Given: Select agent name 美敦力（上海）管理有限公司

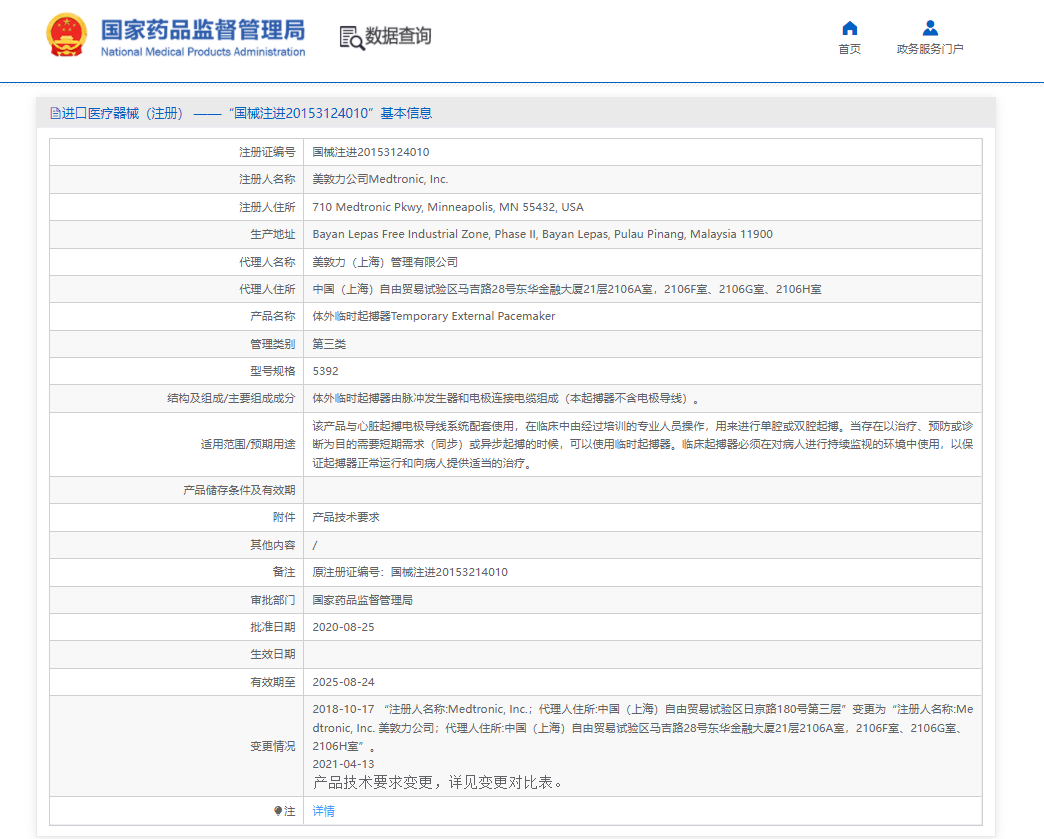Looking at the screenshot, I should (x=385, y=262).
